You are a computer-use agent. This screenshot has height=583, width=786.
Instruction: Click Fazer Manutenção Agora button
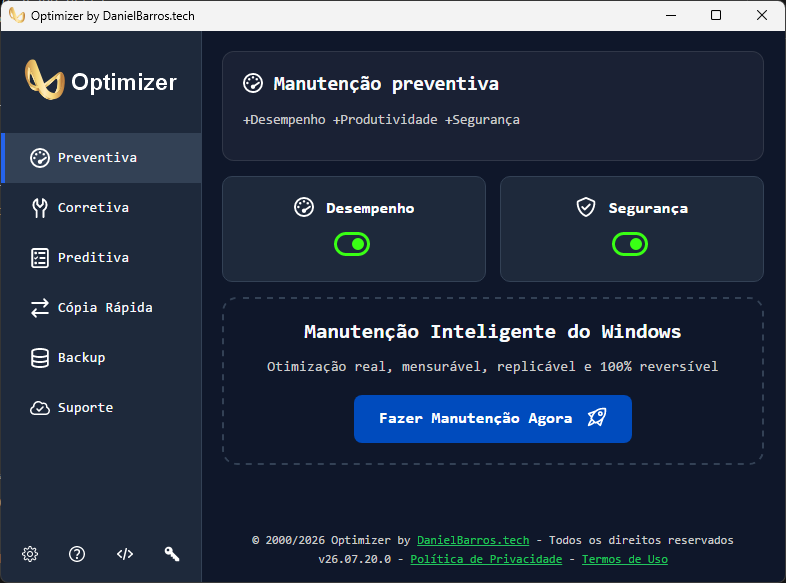[493, 419]
